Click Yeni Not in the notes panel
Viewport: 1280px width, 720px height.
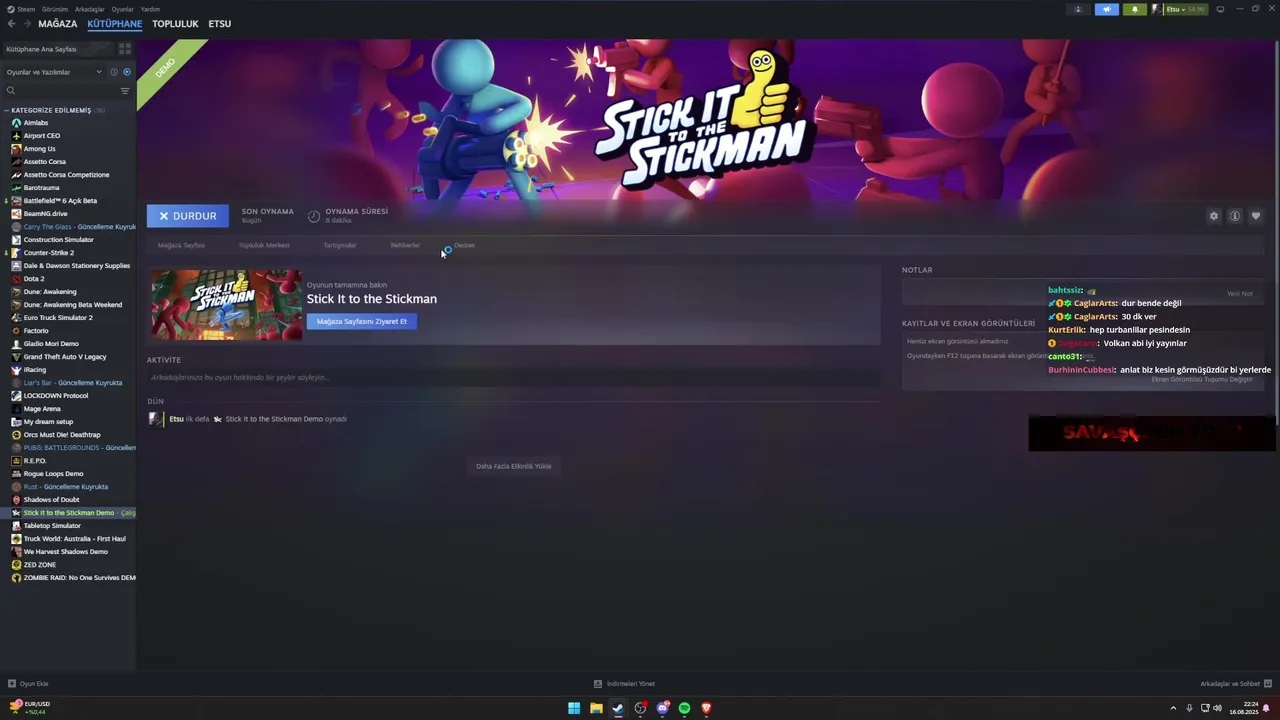[1240, 294]
